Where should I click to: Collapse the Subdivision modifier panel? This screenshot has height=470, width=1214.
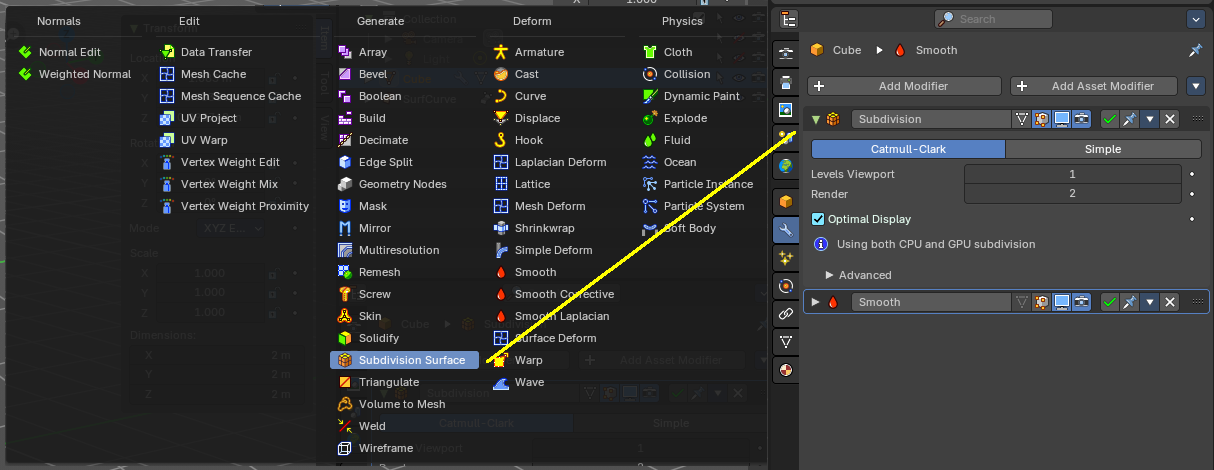[816, 119]
